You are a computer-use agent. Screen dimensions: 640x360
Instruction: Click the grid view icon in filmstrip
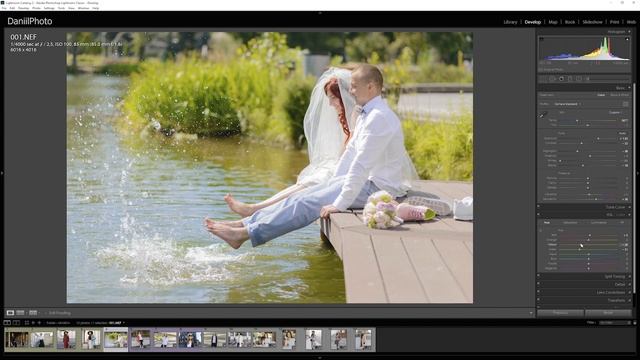27,322
